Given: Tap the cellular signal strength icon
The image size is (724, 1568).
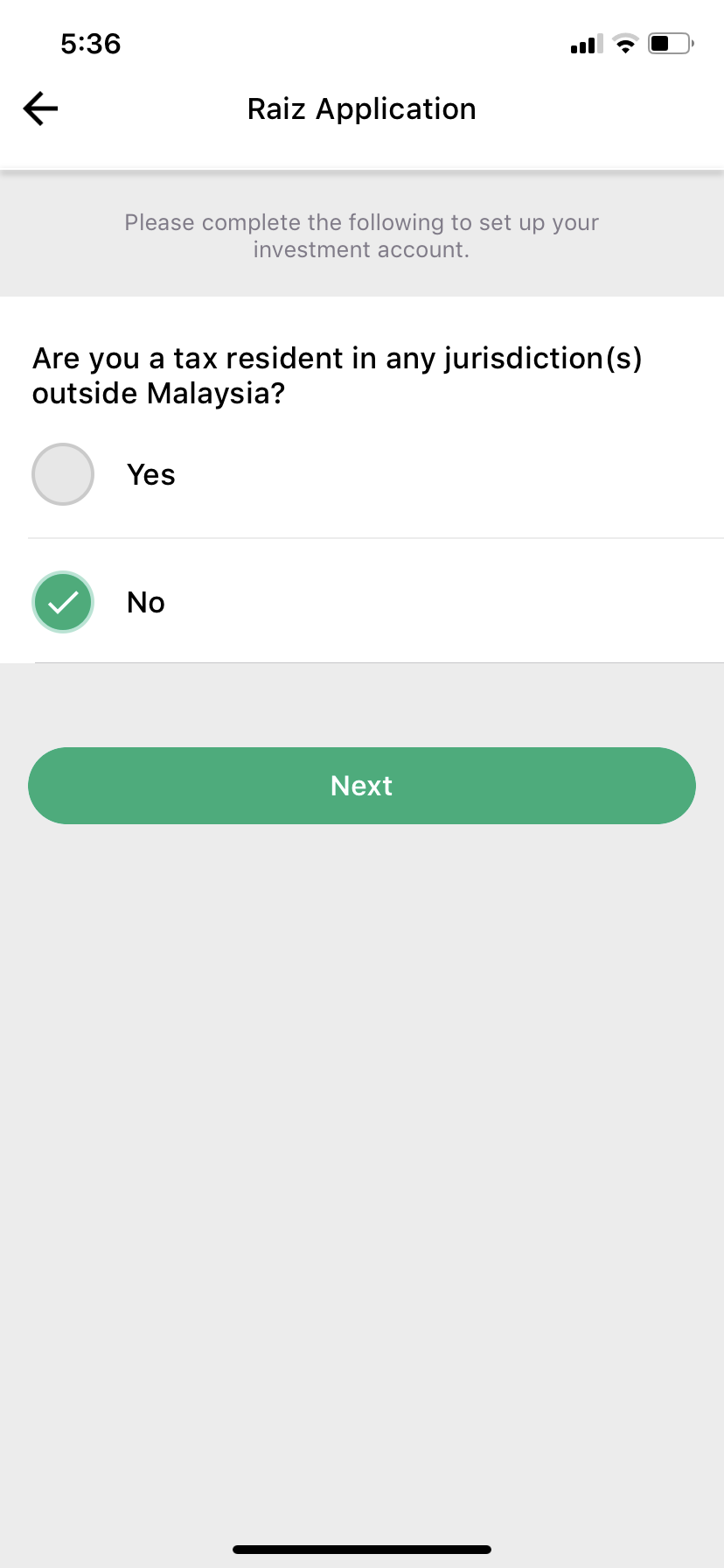Looking at the screenshot, I should pos(586,45).
